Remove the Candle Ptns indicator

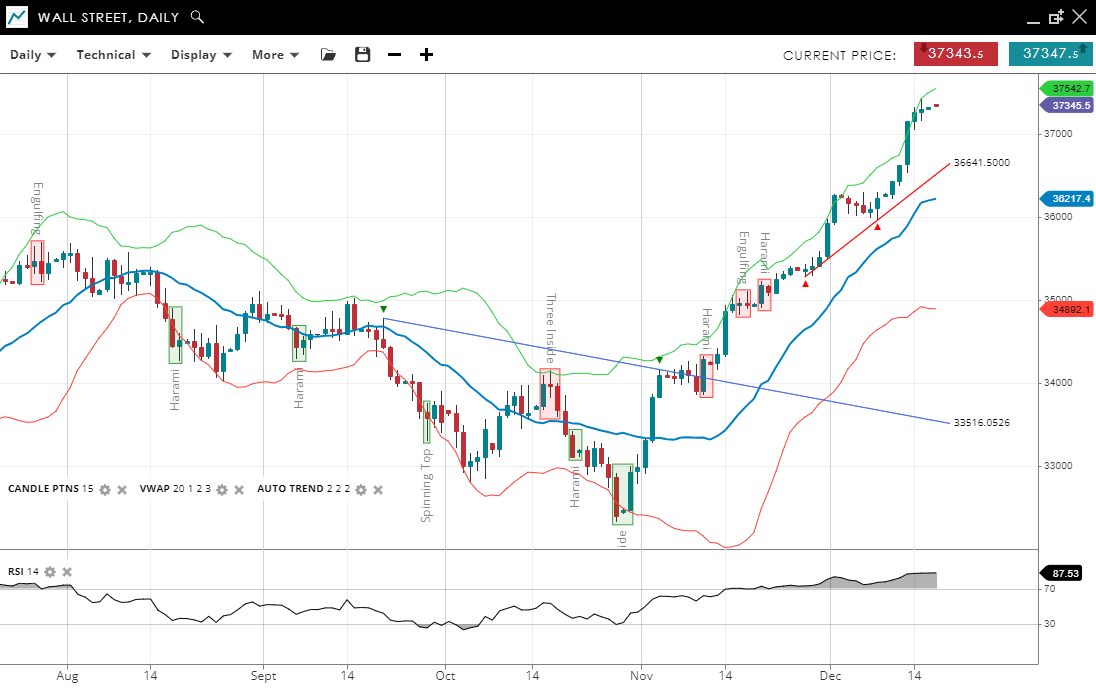(122, 490)
